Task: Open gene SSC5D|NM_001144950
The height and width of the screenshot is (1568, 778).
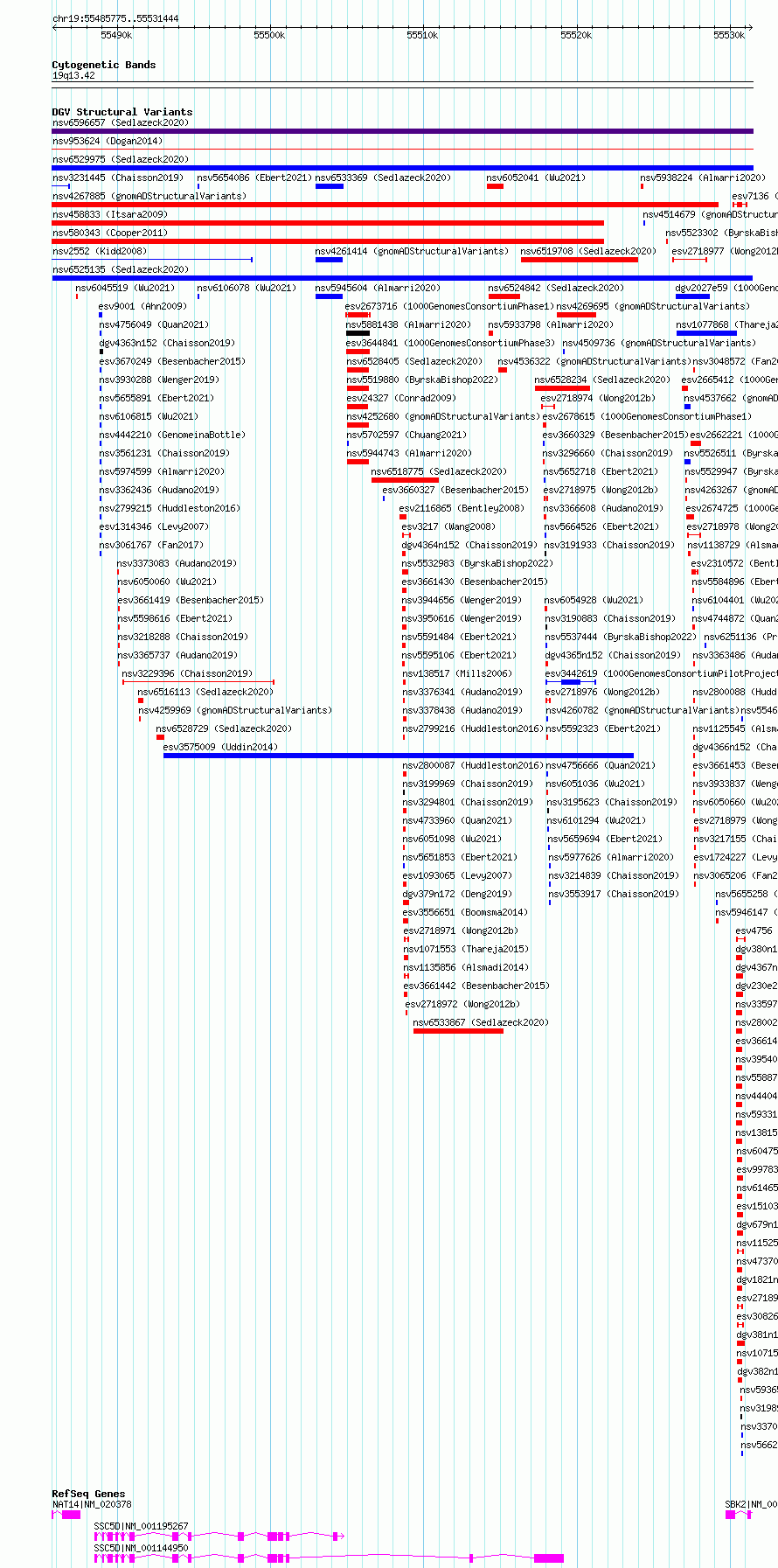Action: (141, 1548)
